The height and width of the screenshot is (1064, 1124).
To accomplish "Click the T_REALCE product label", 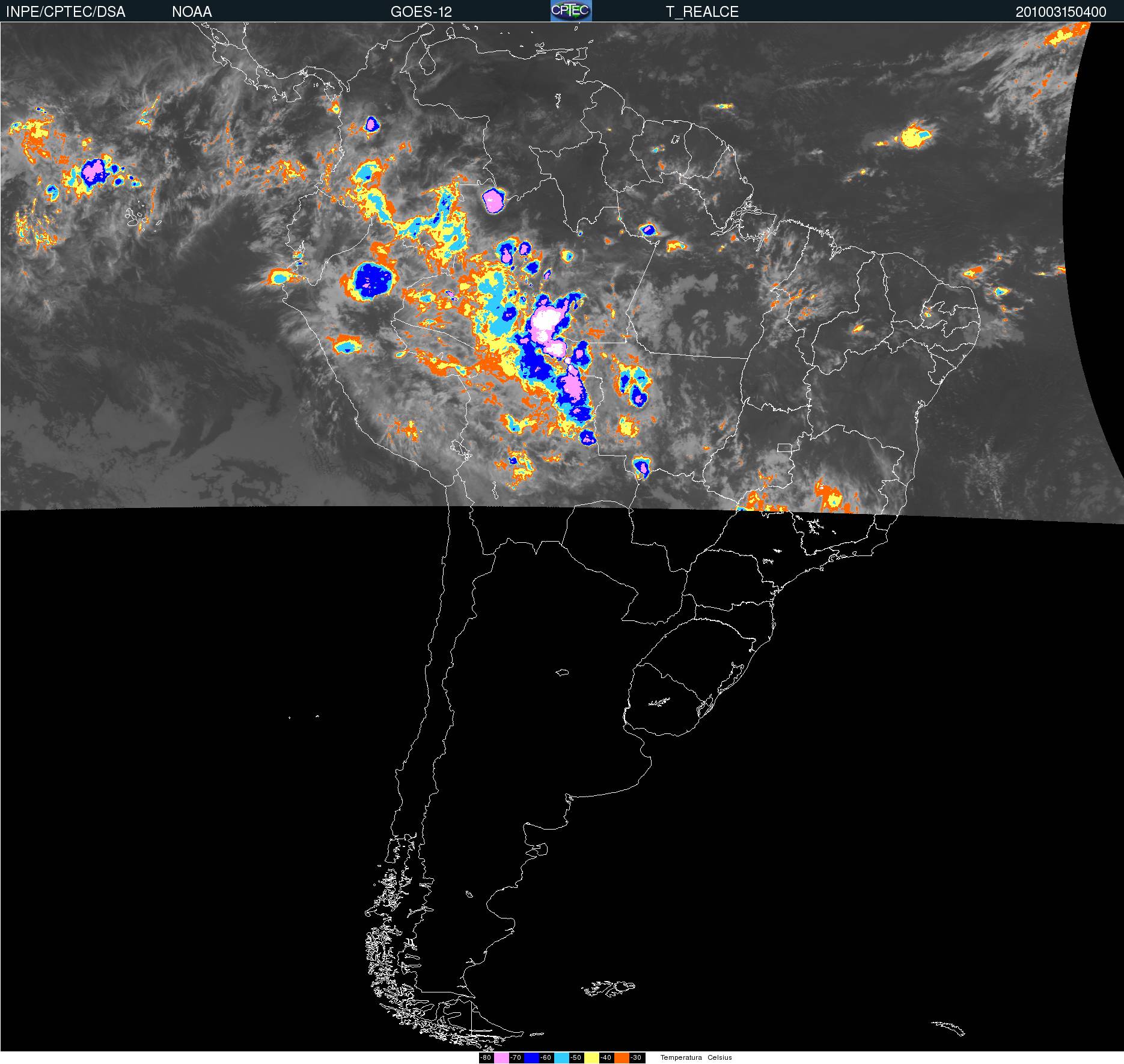I will [701, 12].
